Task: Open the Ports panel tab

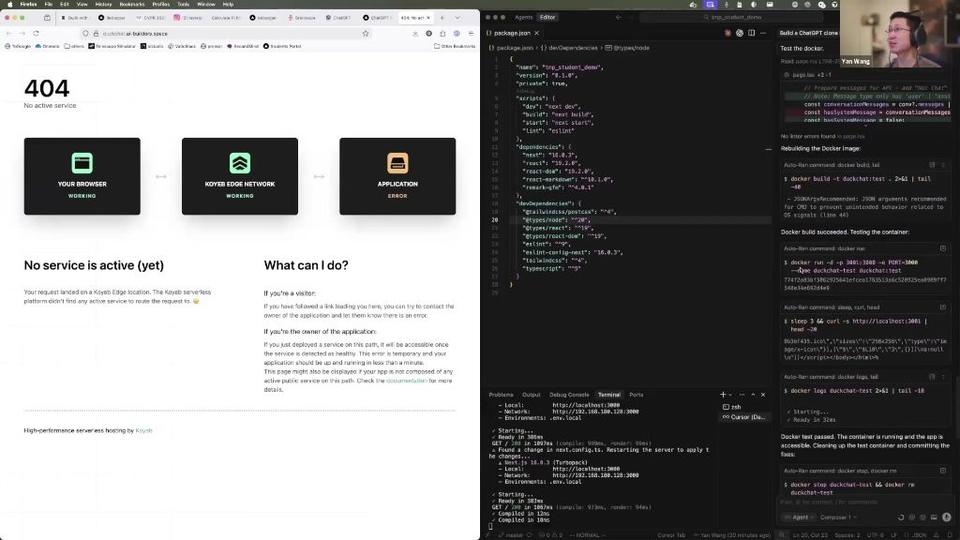Action: pos(636,395)
